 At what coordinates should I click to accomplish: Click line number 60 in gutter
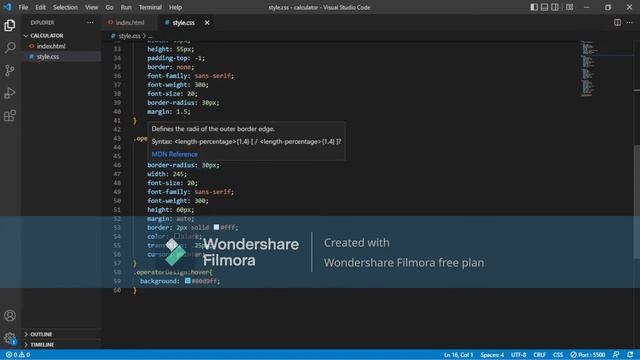117,290
